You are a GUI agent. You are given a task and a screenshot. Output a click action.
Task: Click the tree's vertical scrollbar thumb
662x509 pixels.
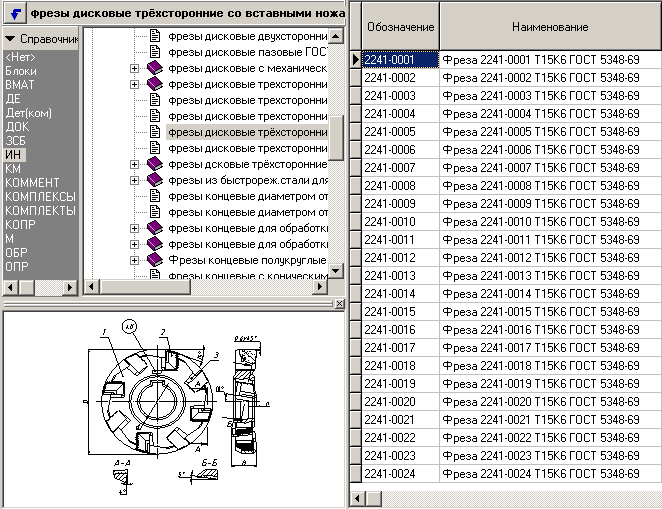(x=337, y=138)
